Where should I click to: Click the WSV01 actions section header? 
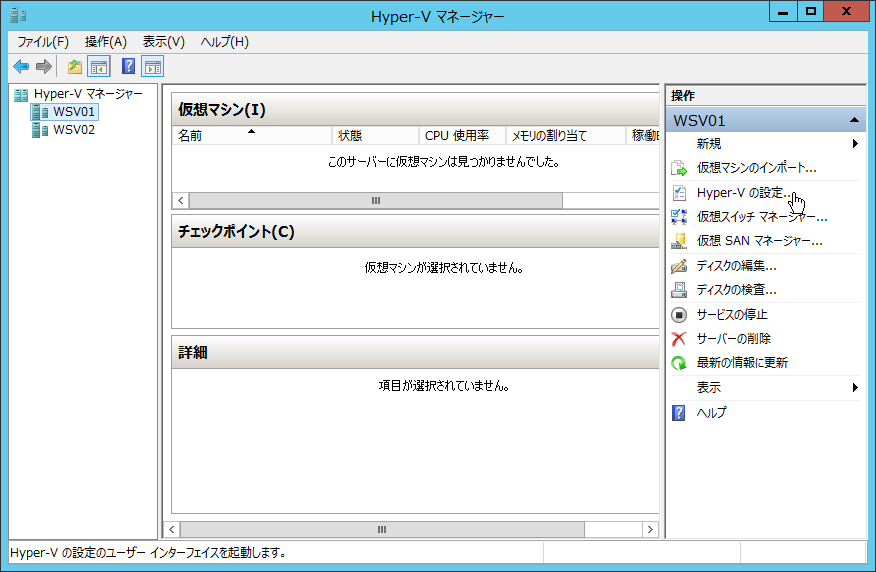click(766, 120)
